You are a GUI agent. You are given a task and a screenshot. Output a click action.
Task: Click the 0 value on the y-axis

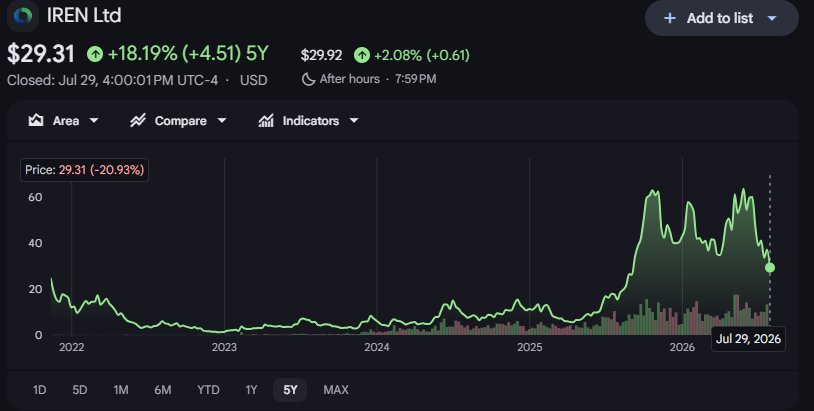tap(39, 335)
